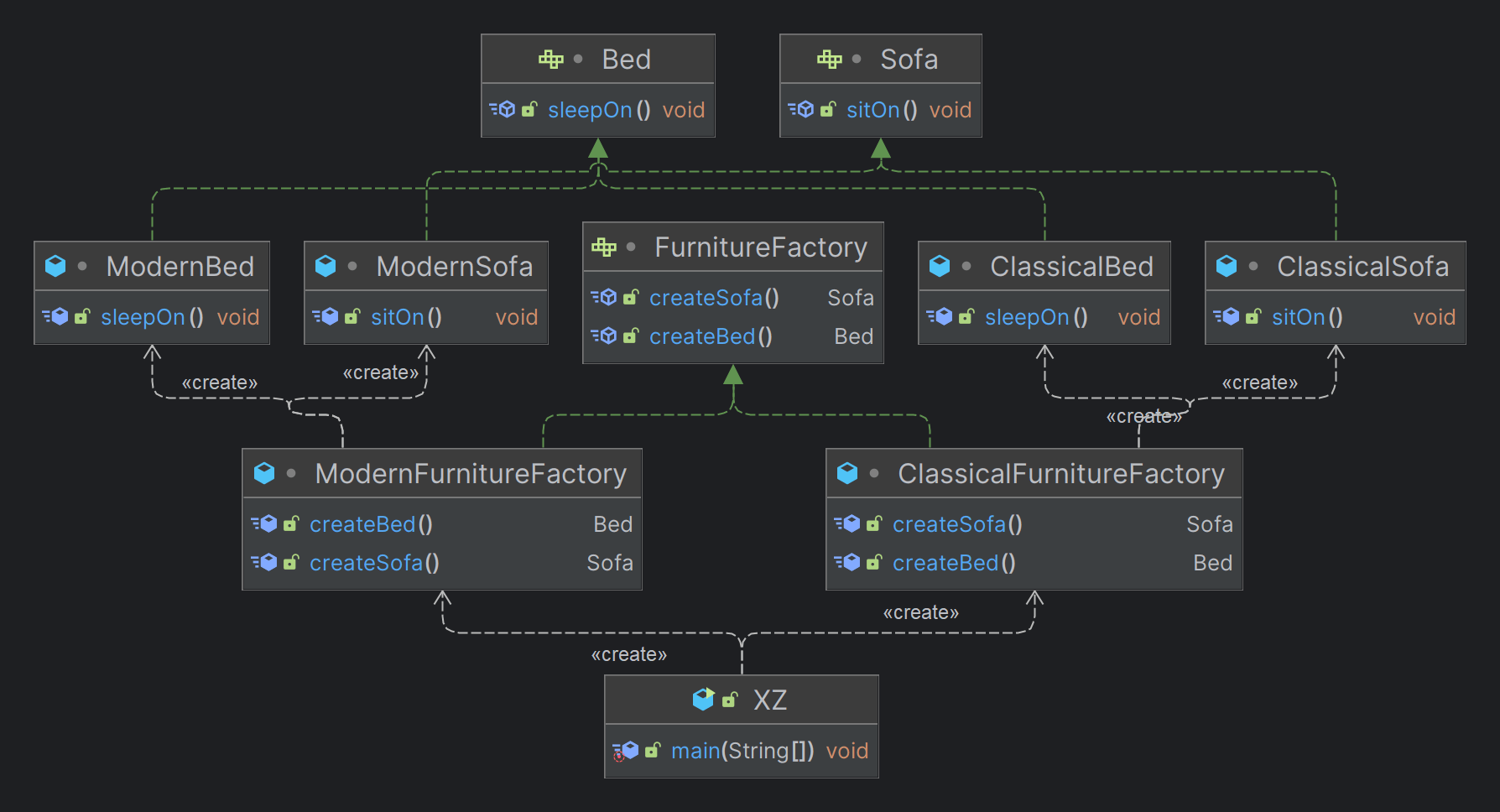Image resolution: width=1500 pixels, height=812 pixels.
Task: Click createBed() in the ClassicalFurnitureFactory node
Action: coord(954,563)
